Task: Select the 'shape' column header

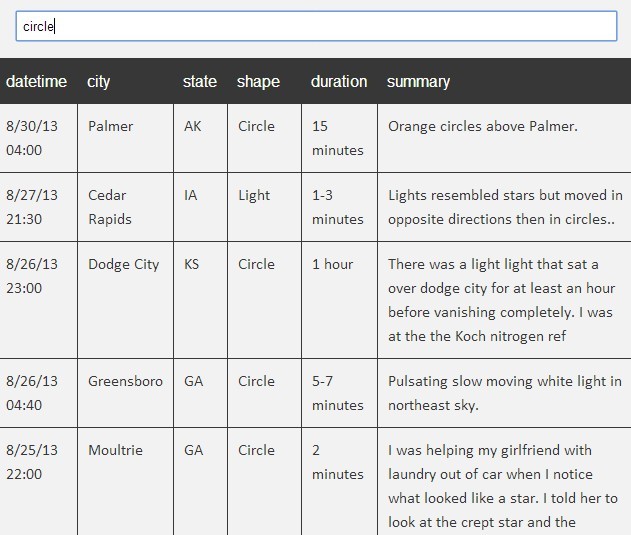Action: coord(258,82)
